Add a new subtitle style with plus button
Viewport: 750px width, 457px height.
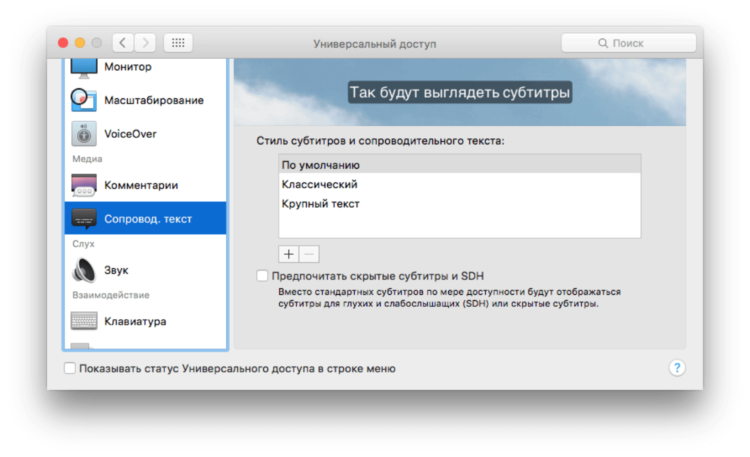pos(288,254)
